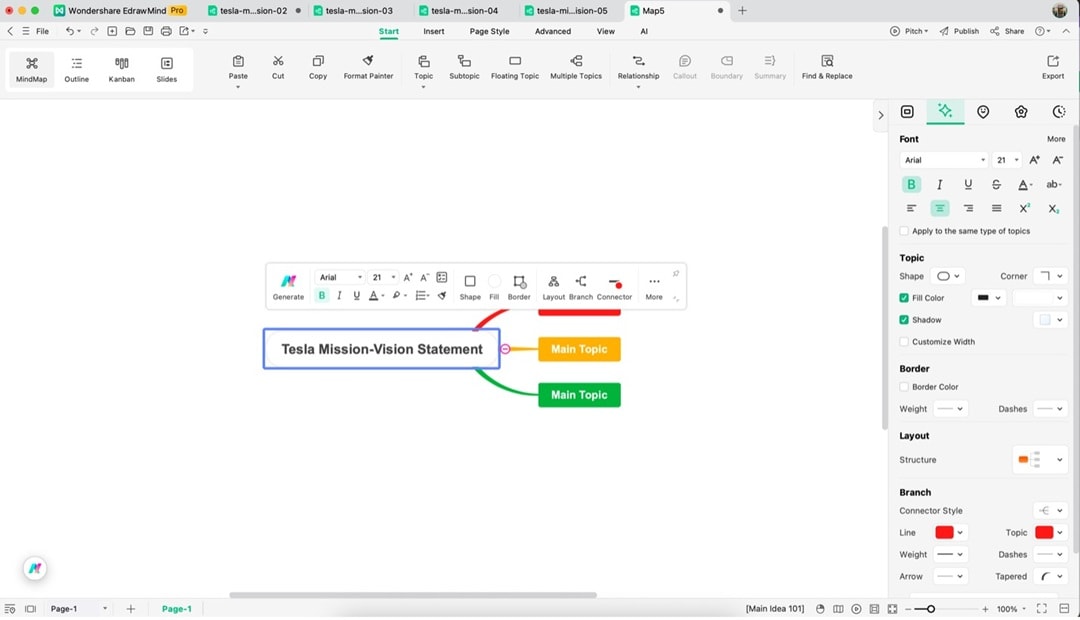
Task: Open the Arial font dropdown in side panel
Action: pyautogui.click(x=944, y=160)
